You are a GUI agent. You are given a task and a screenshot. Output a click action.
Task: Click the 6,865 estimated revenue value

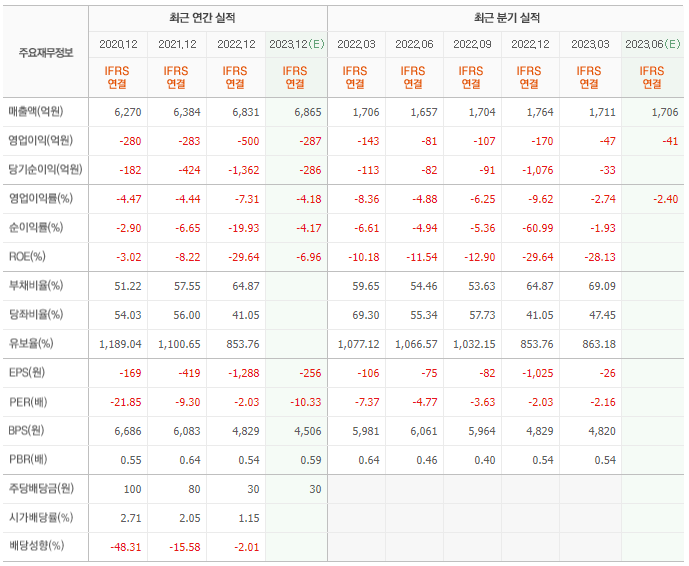[308, 112]
